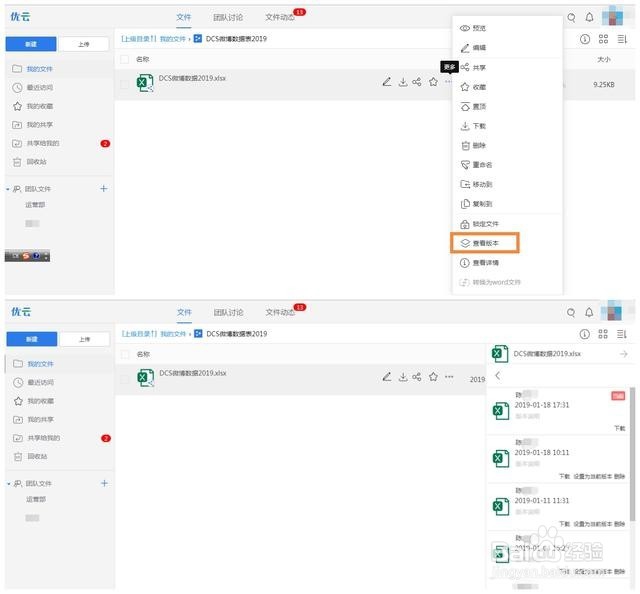Click 预览 (preview) eye entry in context menu
Screen dimensions: 640x594
(x=473, y=28)
